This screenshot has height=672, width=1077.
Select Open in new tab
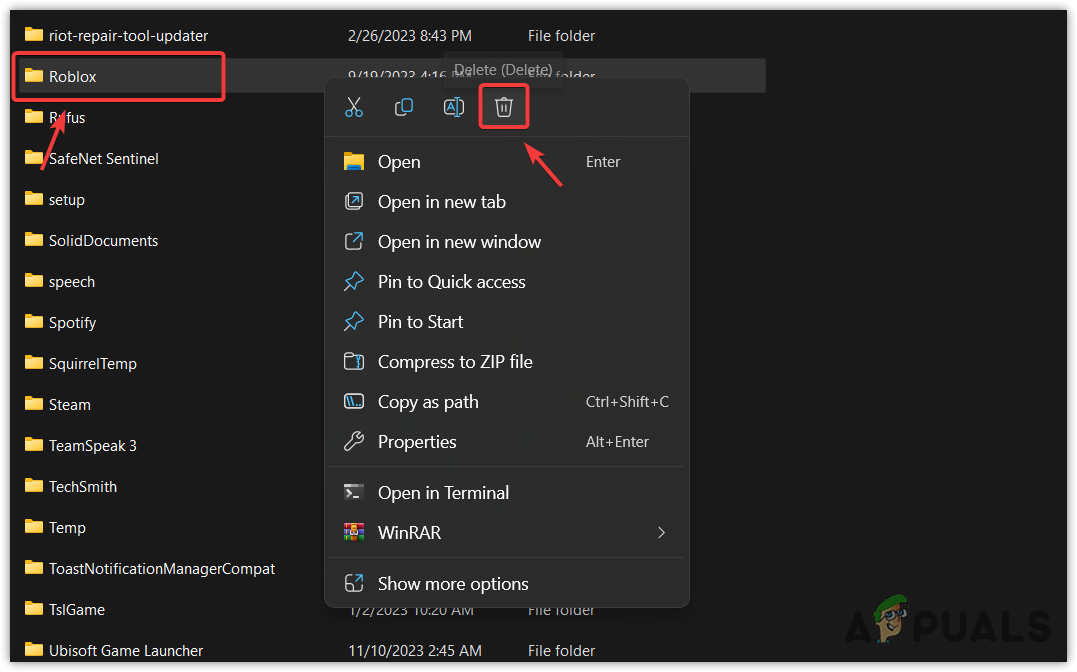[441, 202]
